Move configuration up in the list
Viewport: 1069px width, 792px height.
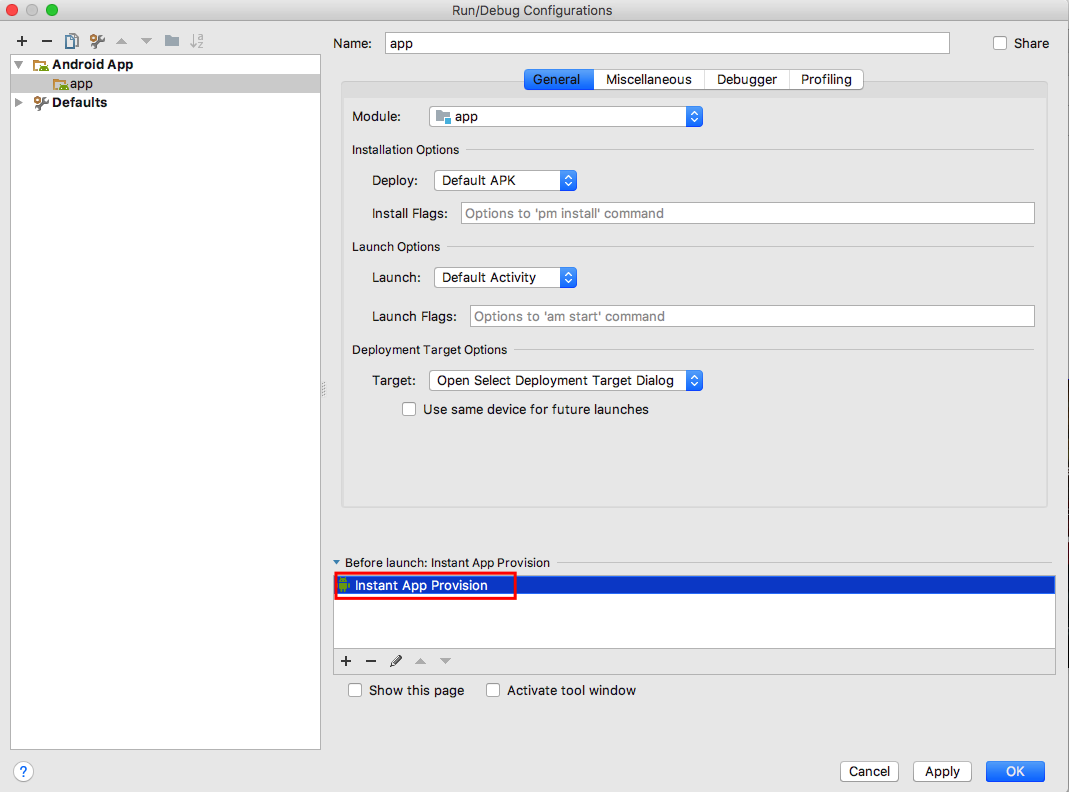(x=122, y=41)
